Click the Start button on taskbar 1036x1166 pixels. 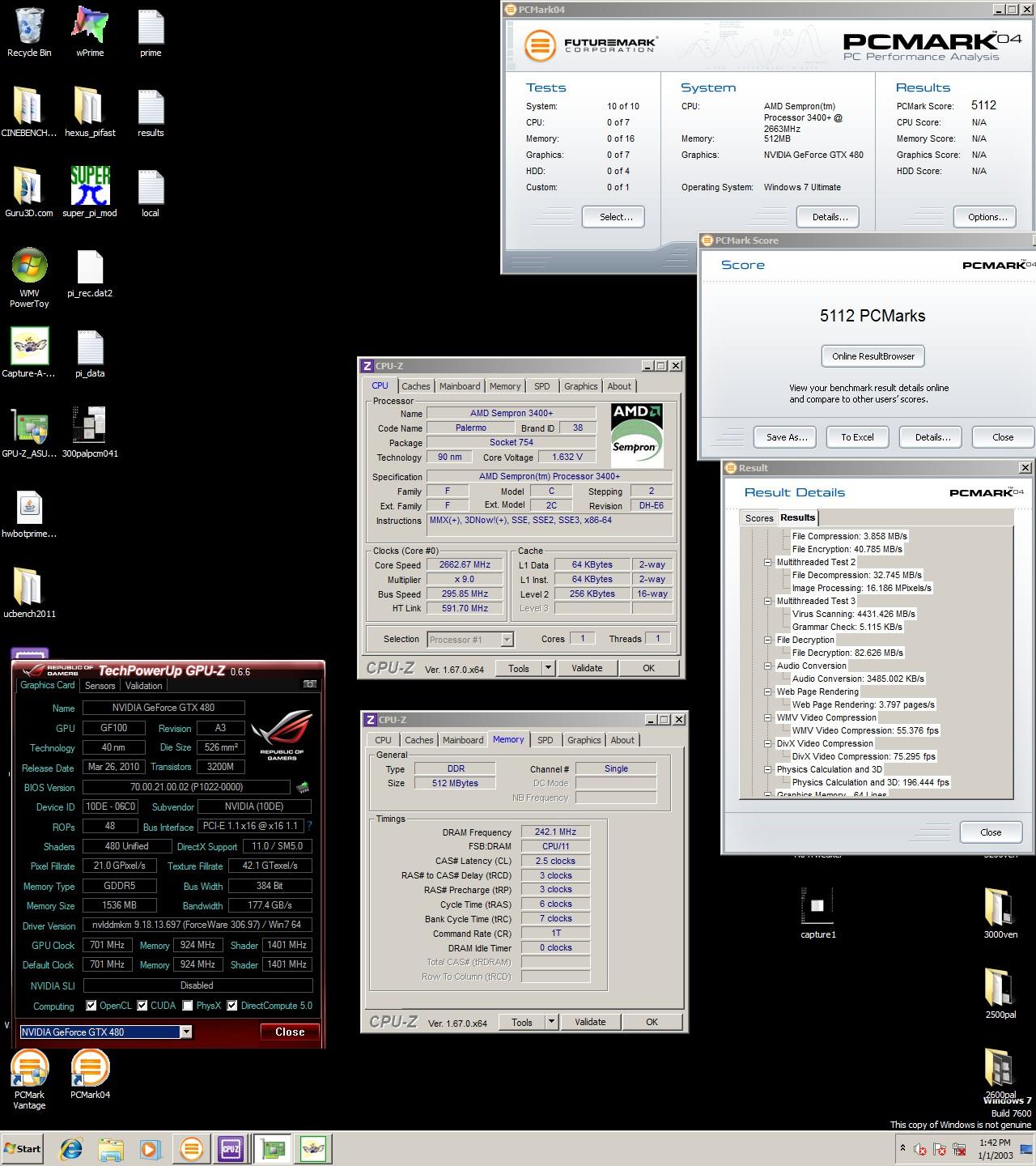pyautogui.click(x=23, y=1148)
